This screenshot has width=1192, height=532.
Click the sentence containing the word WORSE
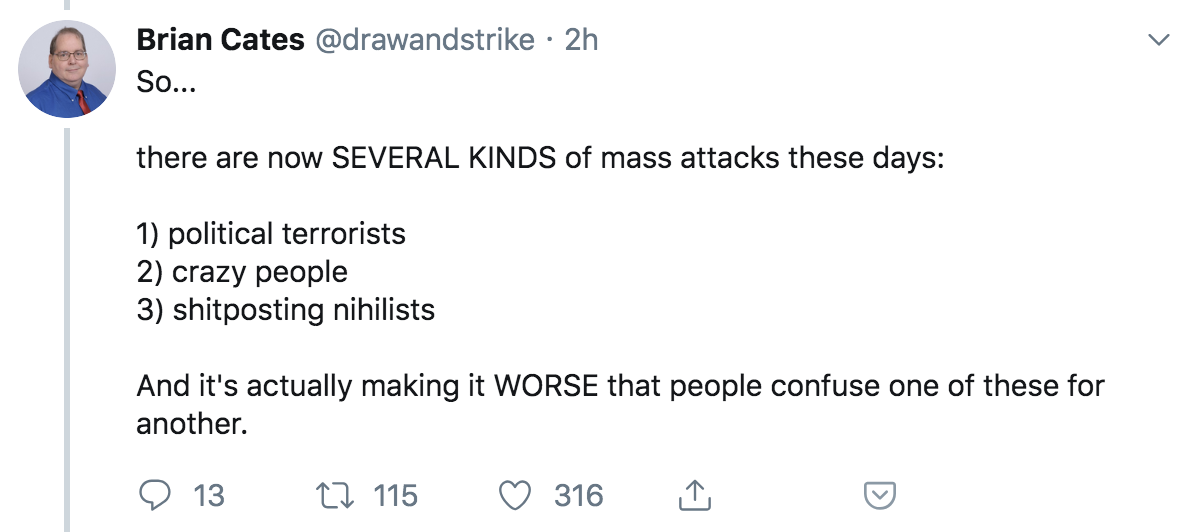click(x=620, y=386)
